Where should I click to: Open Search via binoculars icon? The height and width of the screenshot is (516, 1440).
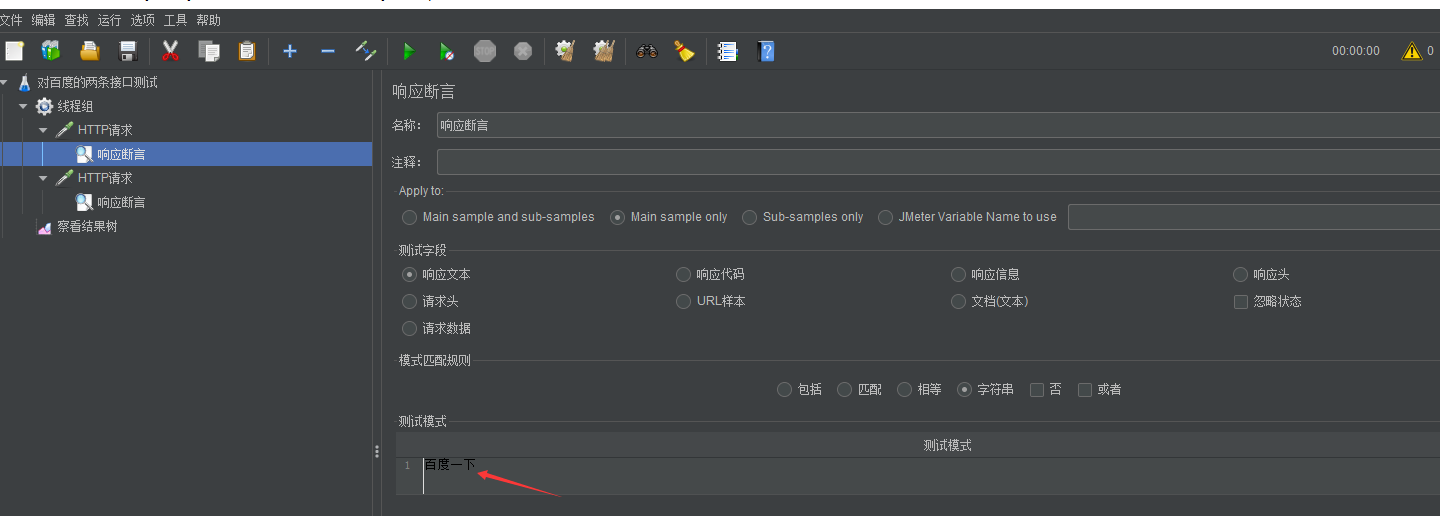647,51
